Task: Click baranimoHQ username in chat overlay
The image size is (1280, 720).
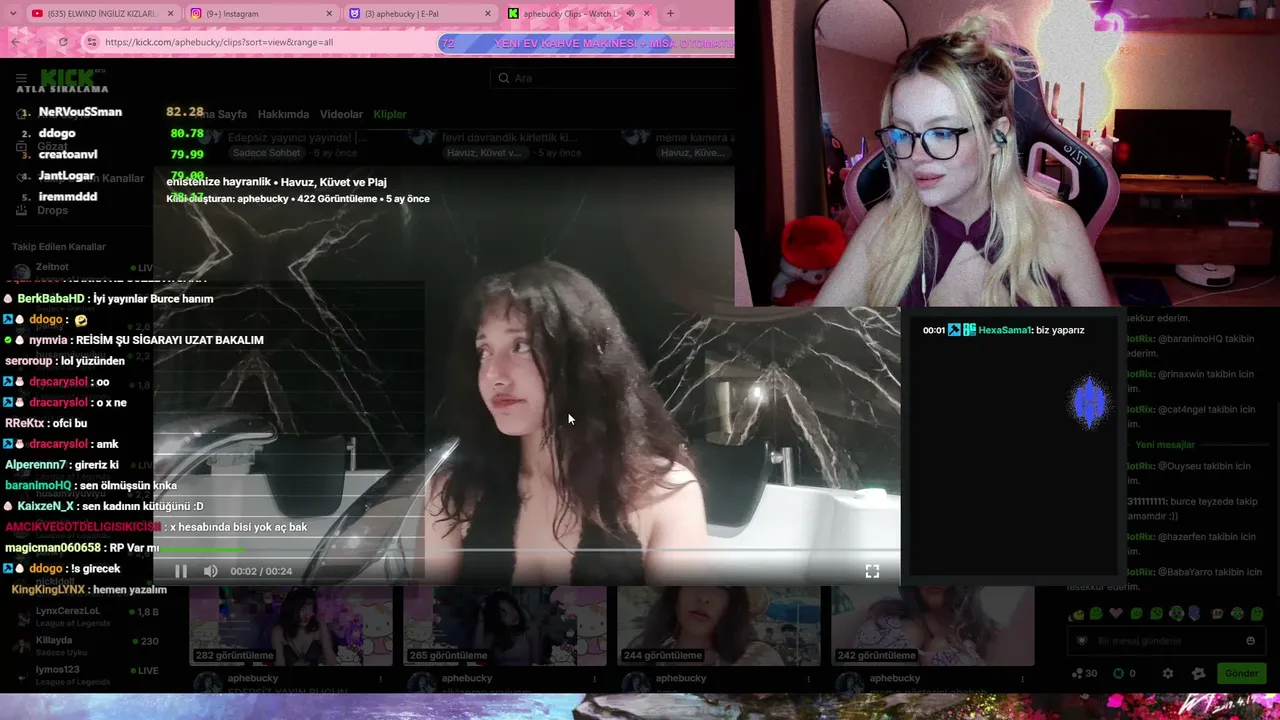Action: point(38,486)
